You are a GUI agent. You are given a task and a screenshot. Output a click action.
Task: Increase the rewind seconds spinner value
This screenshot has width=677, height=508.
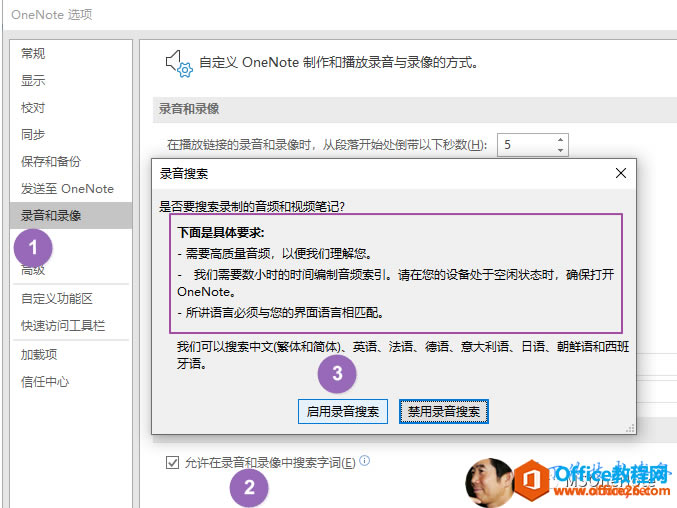(560, 139)
